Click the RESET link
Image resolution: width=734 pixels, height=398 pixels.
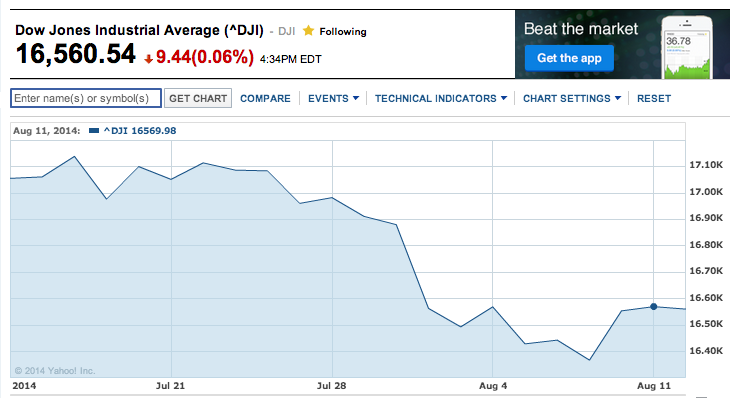(x=654, y=98)
